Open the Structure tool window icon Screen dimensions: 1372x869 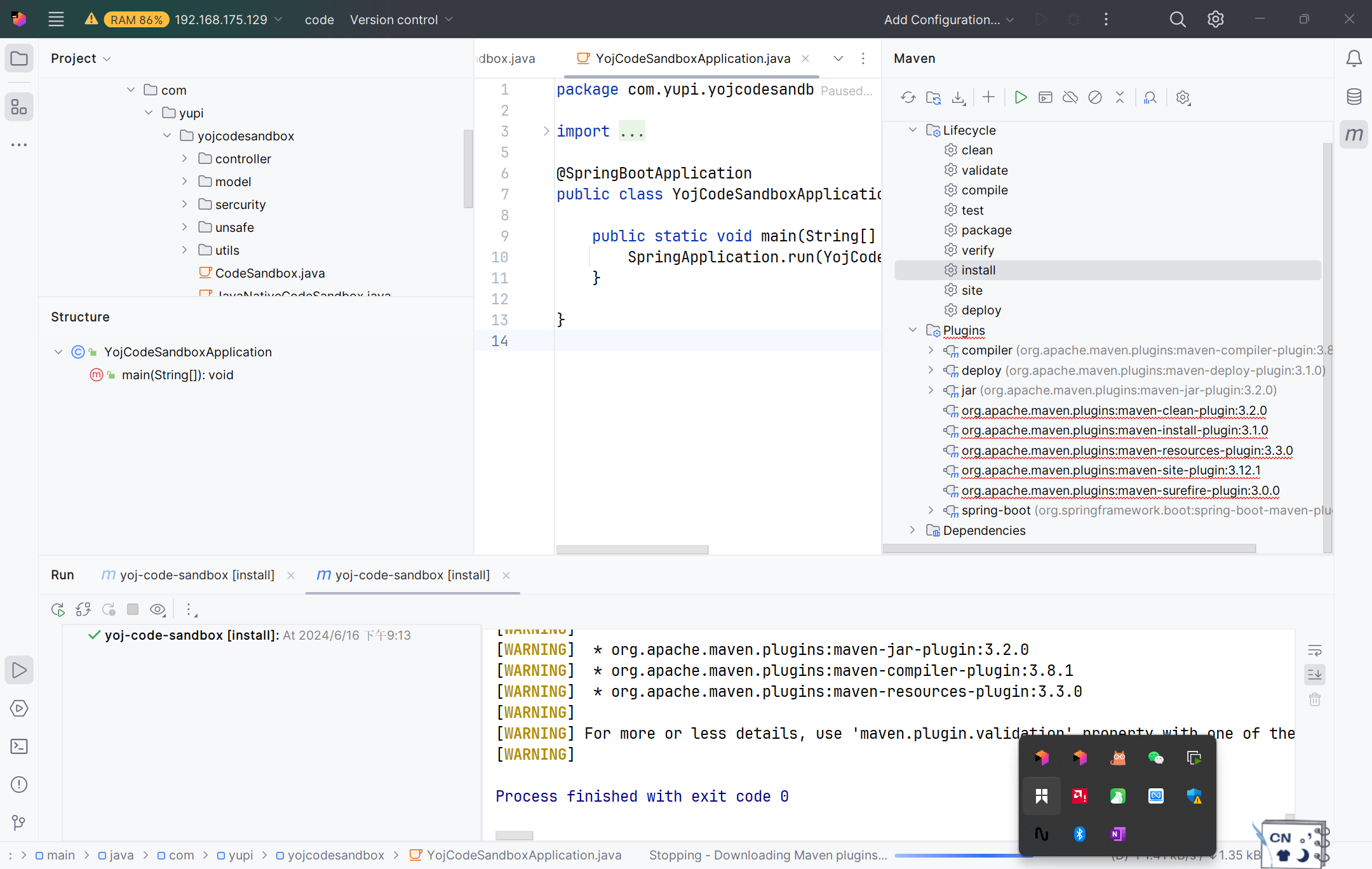click(x=19, y=107)
